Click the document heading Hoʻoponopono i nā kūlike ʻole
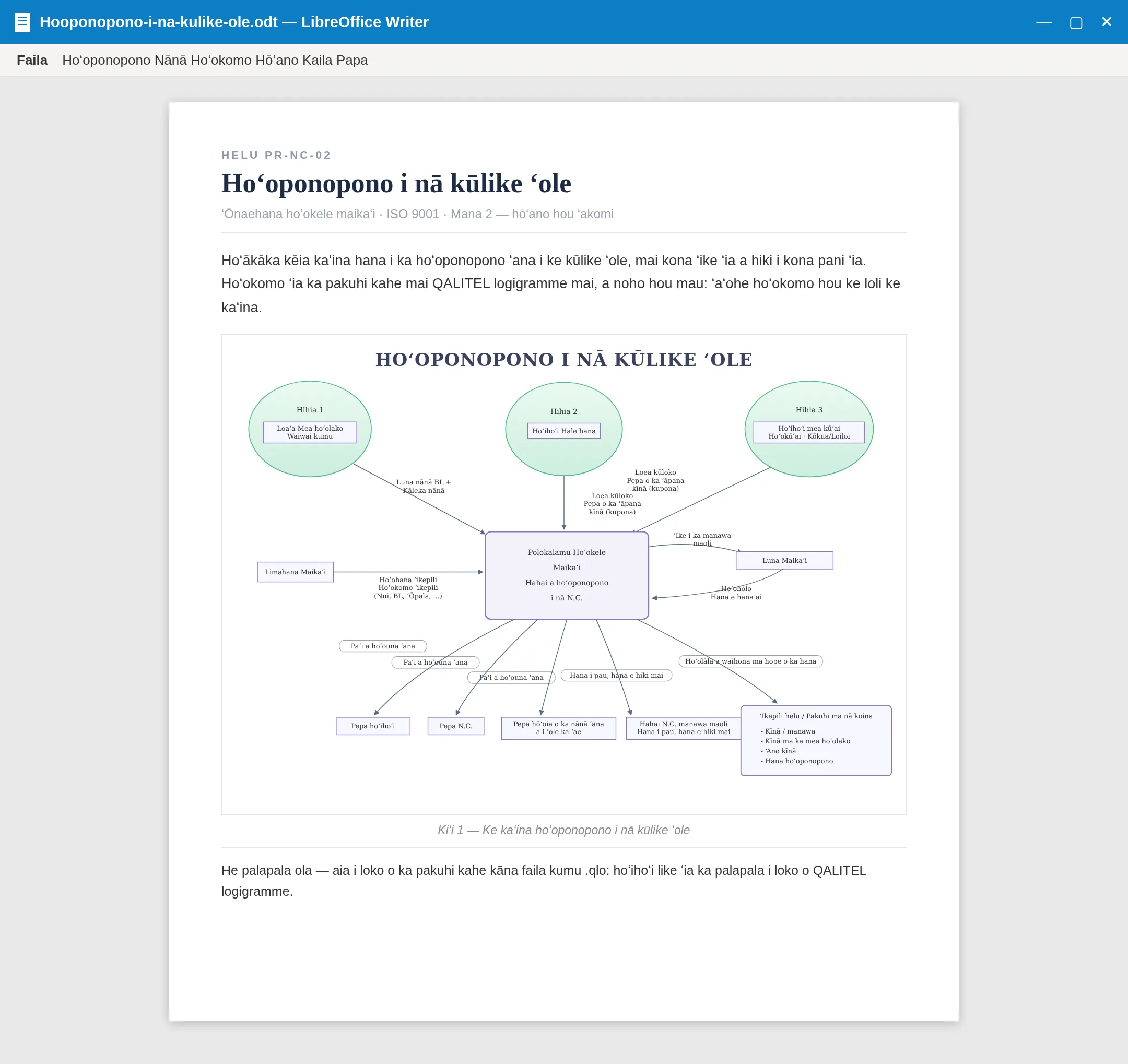The width and height of the screenshot is (1128, 1064). coord(396,183)
